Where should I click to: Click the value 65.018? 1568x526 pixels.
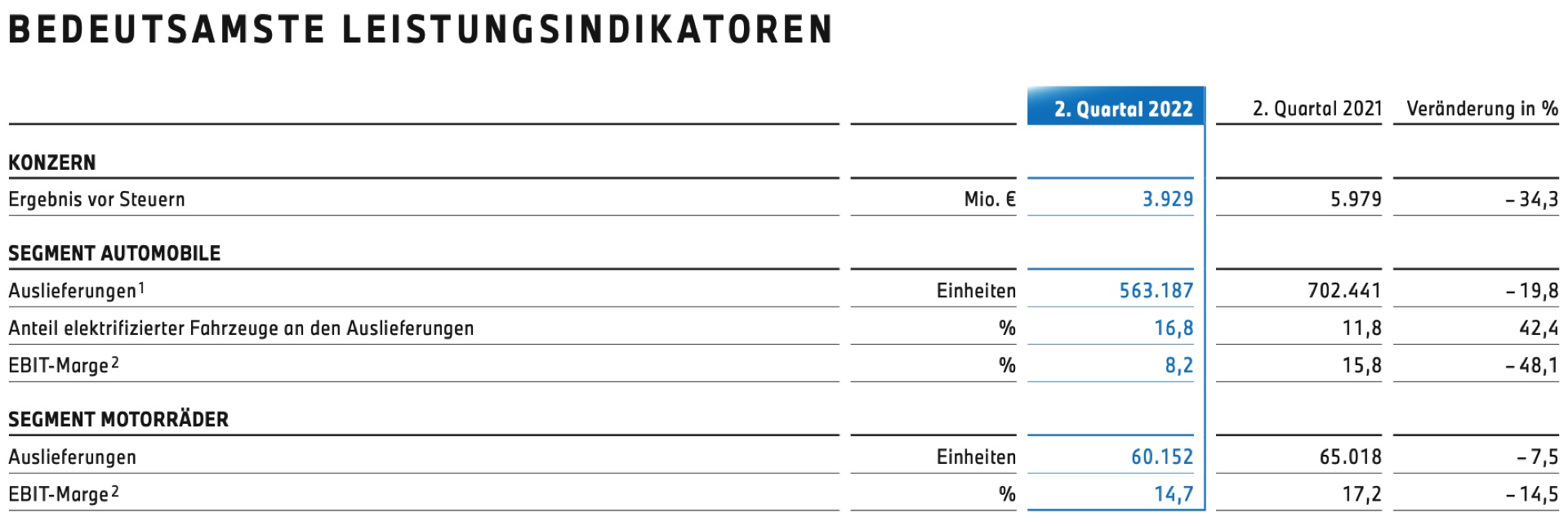point(1350,457)
